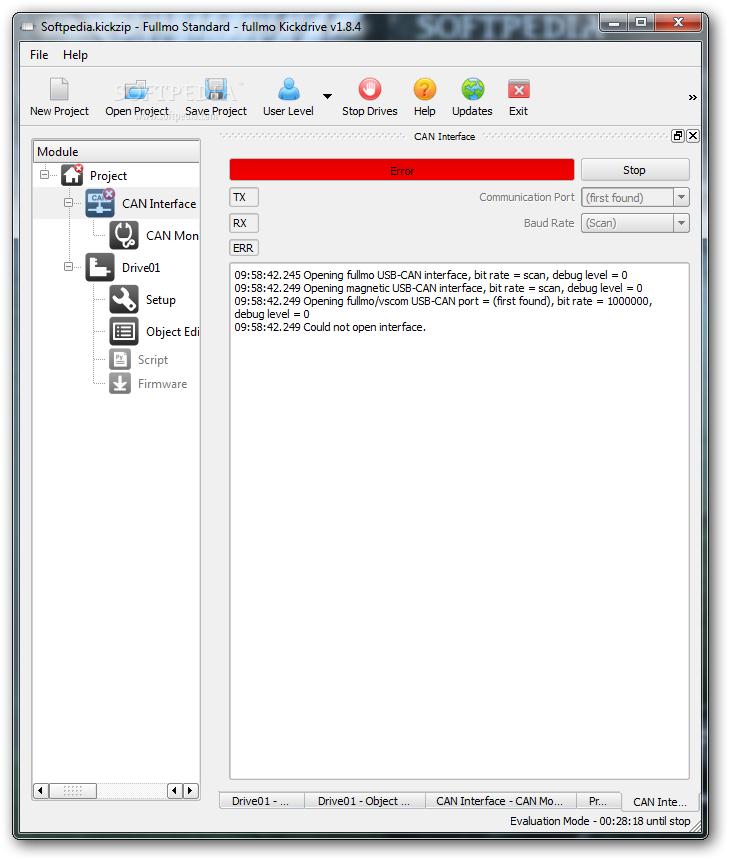Collapse the CAN Interface tree node
The image size is (729, 860).
click(x=68, y=203)
